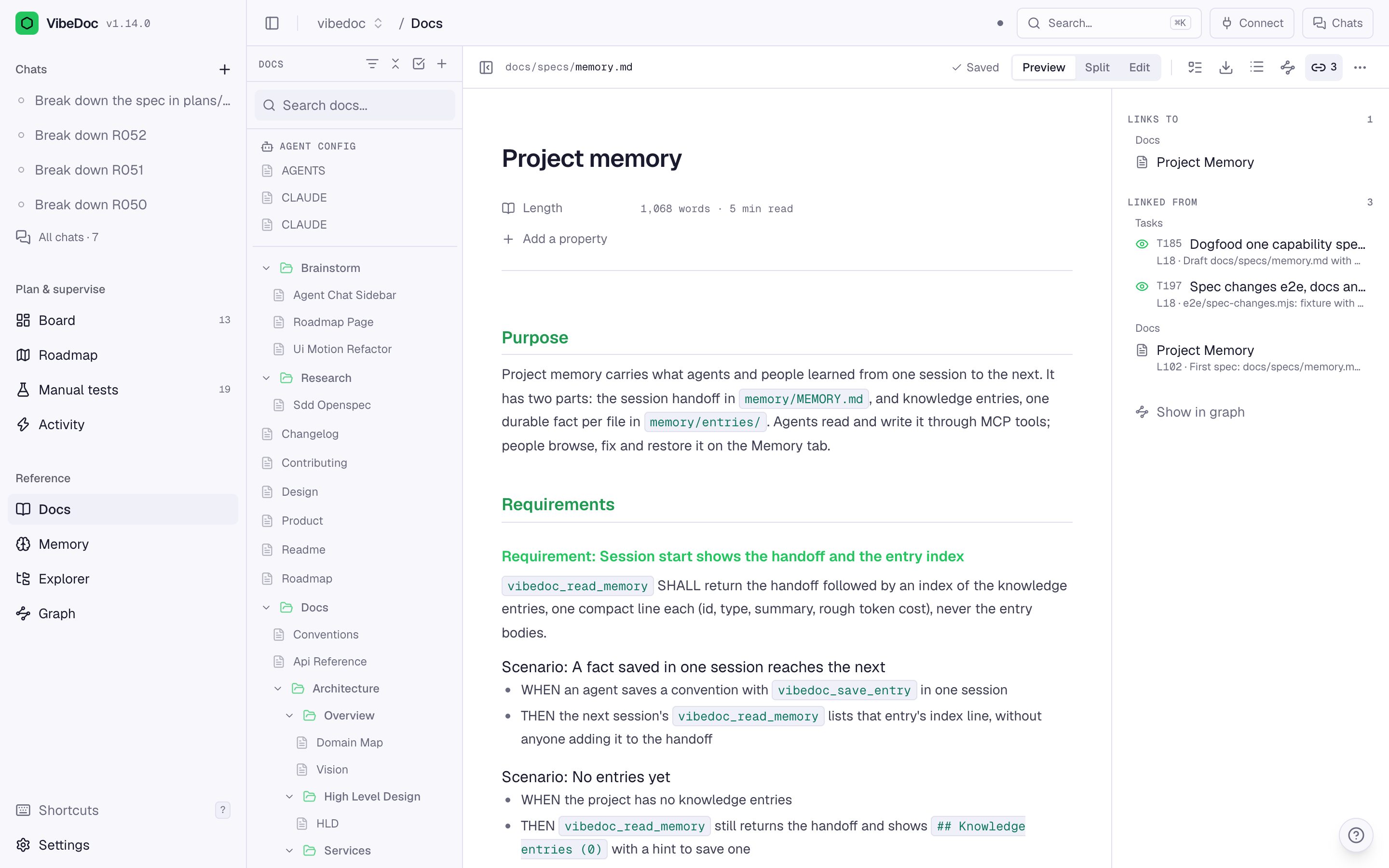1389x868 pixels.
Task: Toggle the left sidebar panel icon
Action: pos(272,23)
